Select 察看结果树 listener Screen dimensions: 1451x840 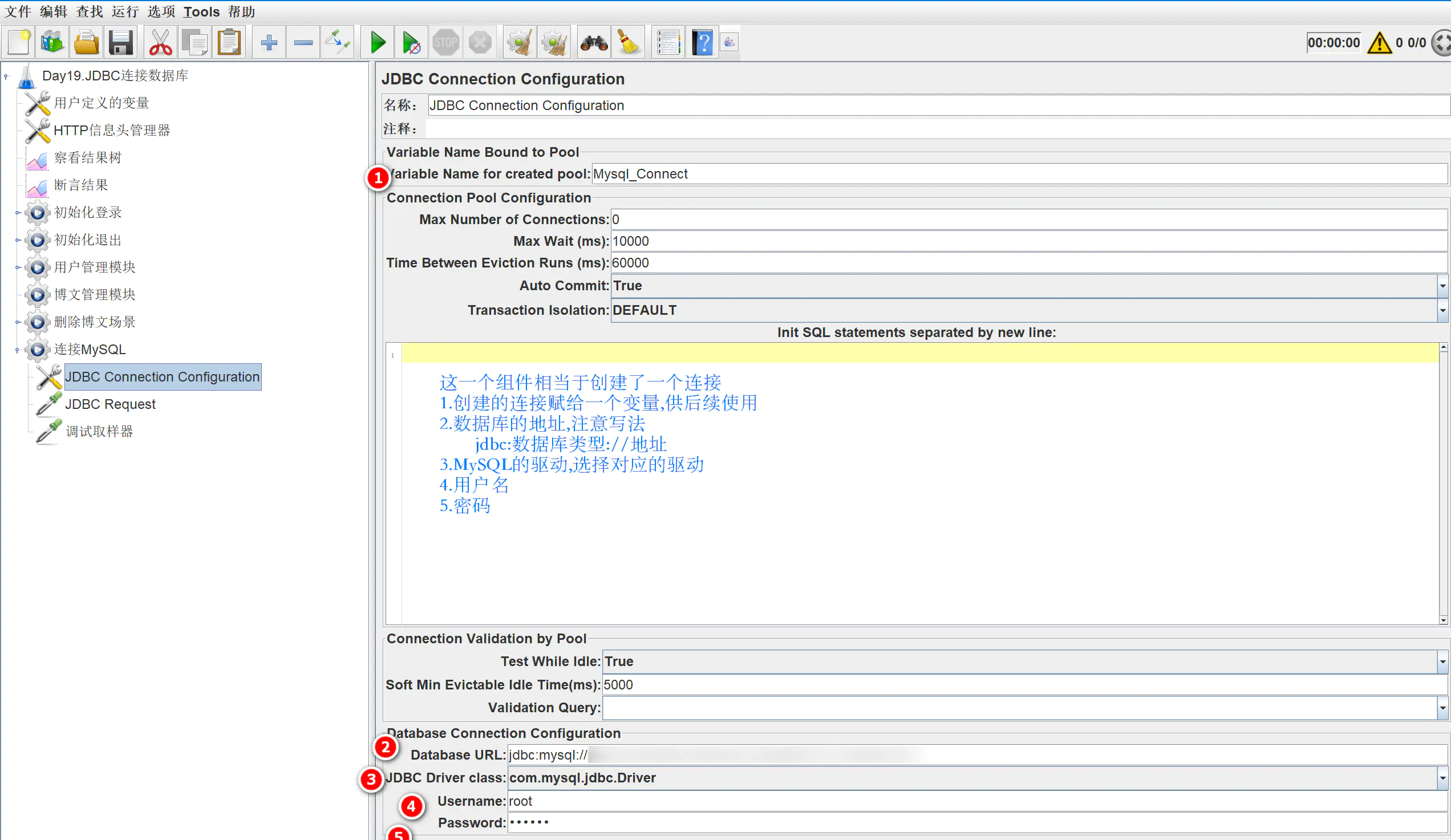click(x=87, y=158)
